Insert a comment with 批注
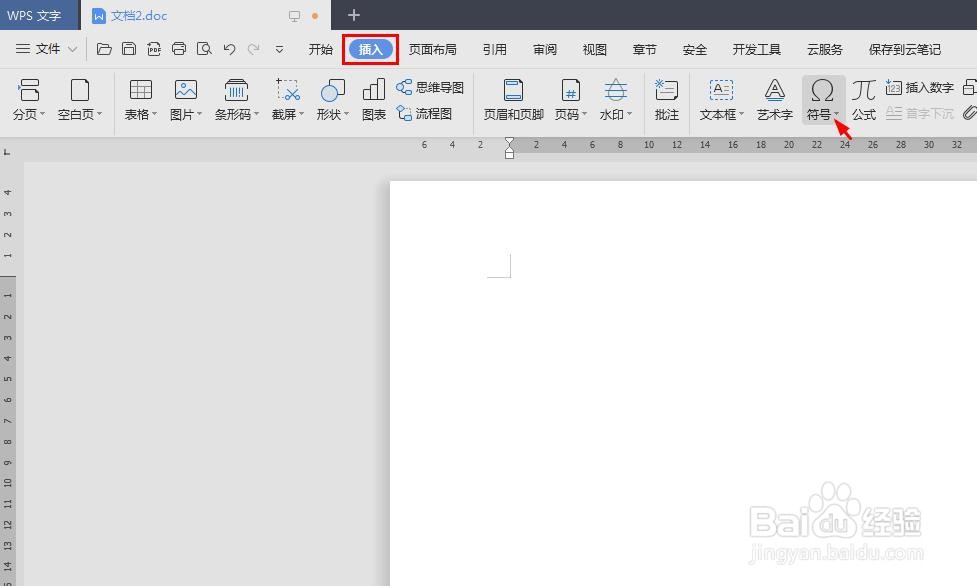The width and height of the screenshot is (977, 586). 667,99
